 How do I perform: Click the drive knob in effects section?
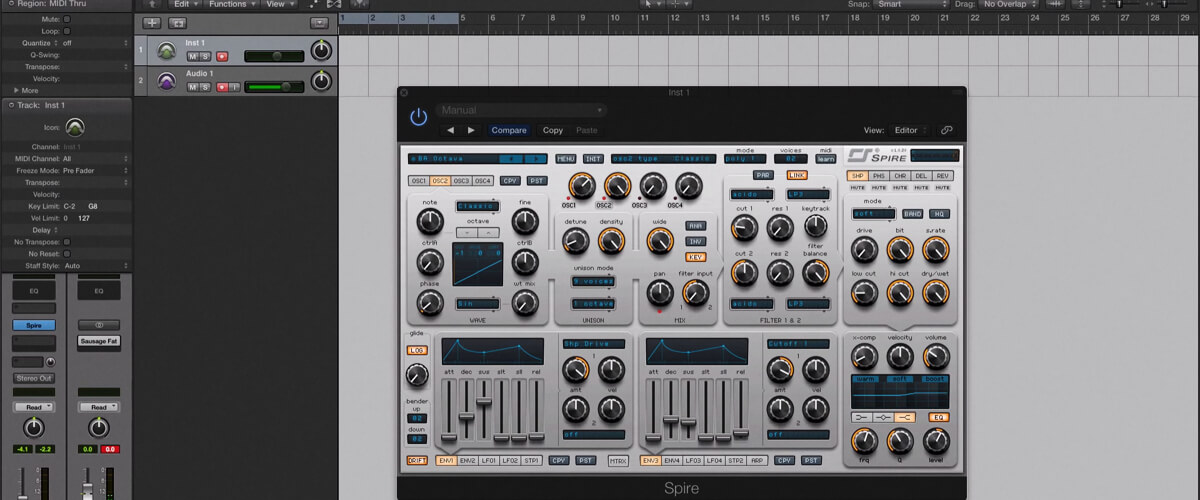(864, 250)
